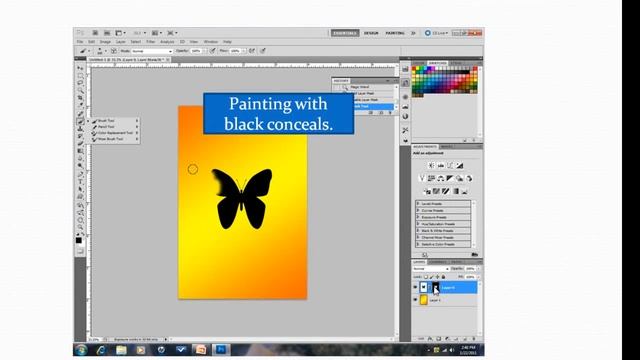
Task: Open the Image menu
Action: [105, 42]
